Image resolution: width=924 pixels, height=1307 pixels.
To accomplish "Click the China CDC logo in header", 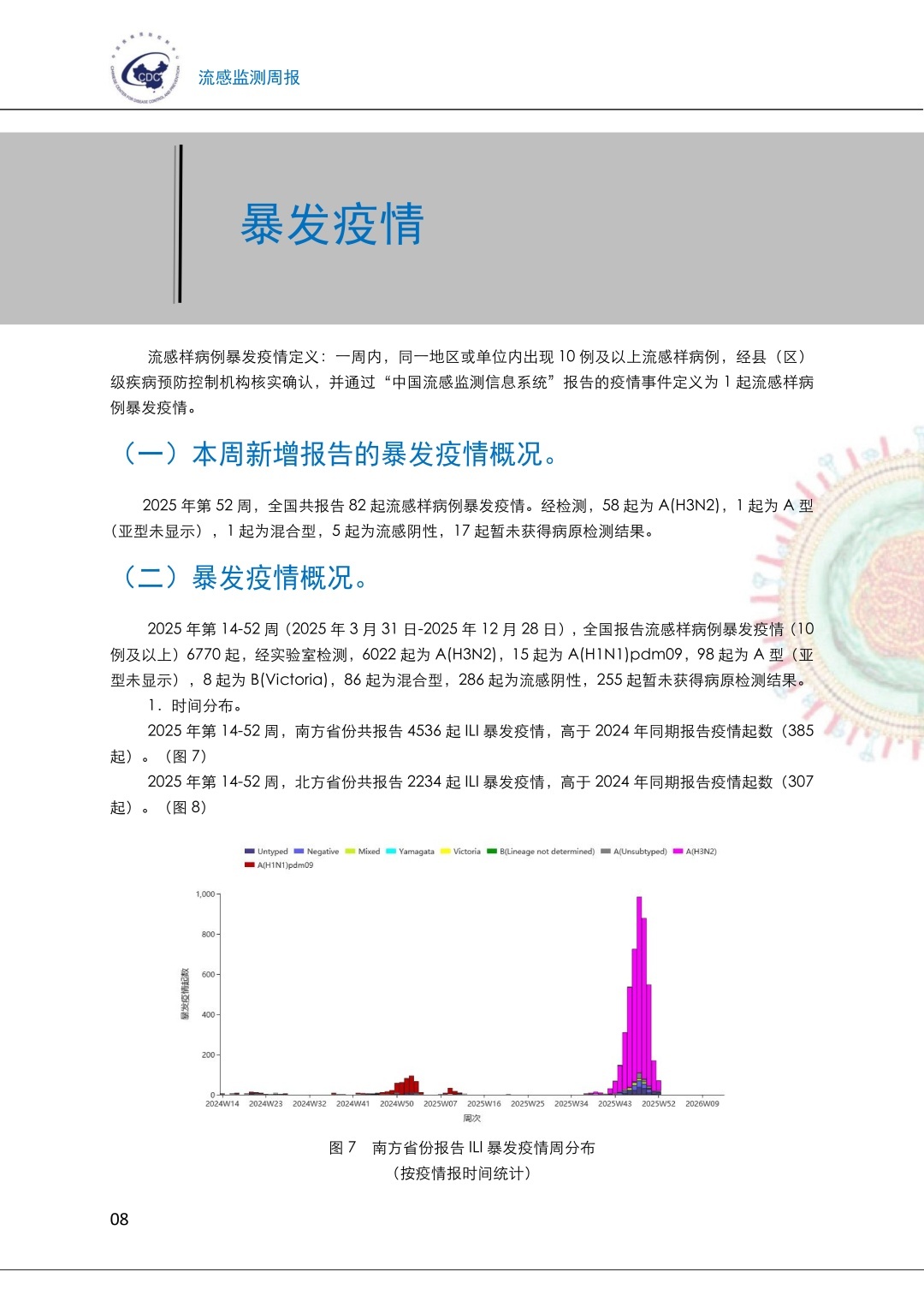I will (145, 70).
